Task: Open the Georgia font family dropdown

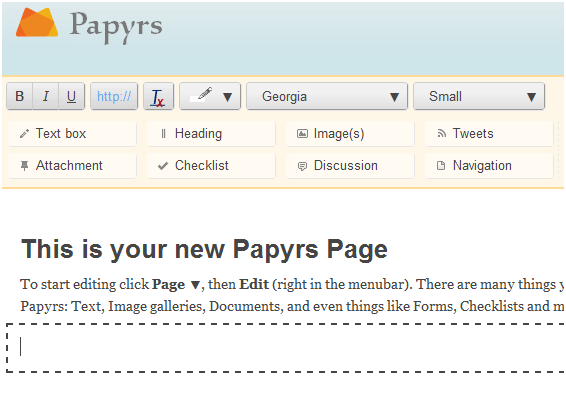Action: (x=327, y=96)
